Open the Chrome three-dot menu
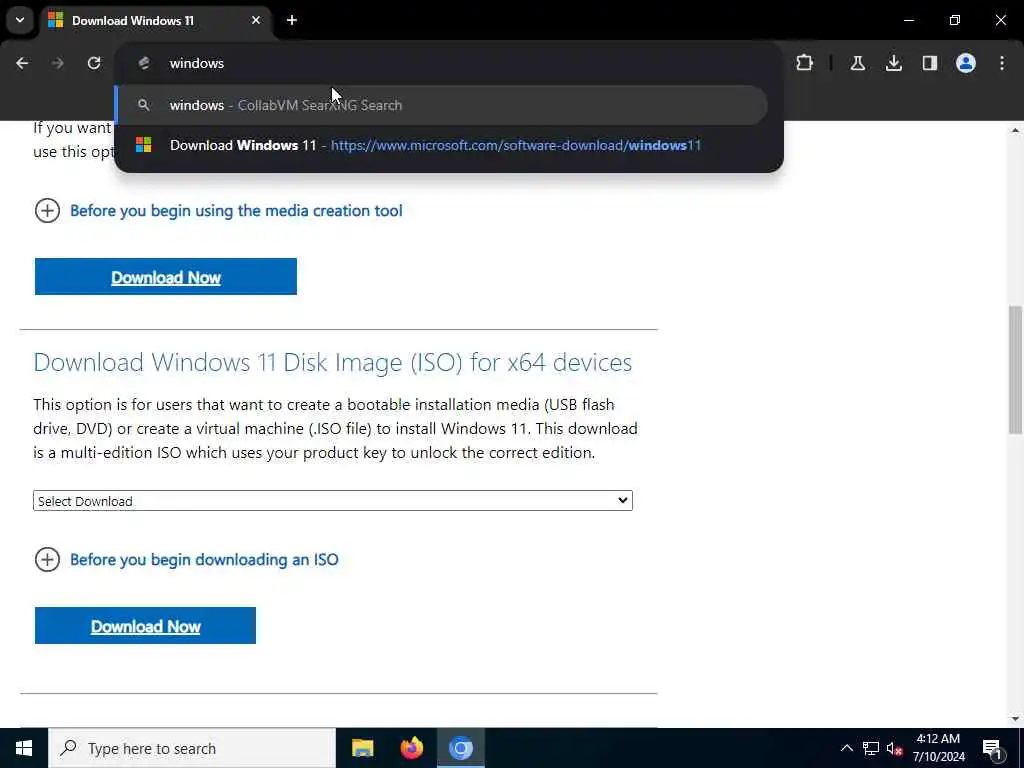This screenshot has width=1024, height=768. tap(1002, 63)
